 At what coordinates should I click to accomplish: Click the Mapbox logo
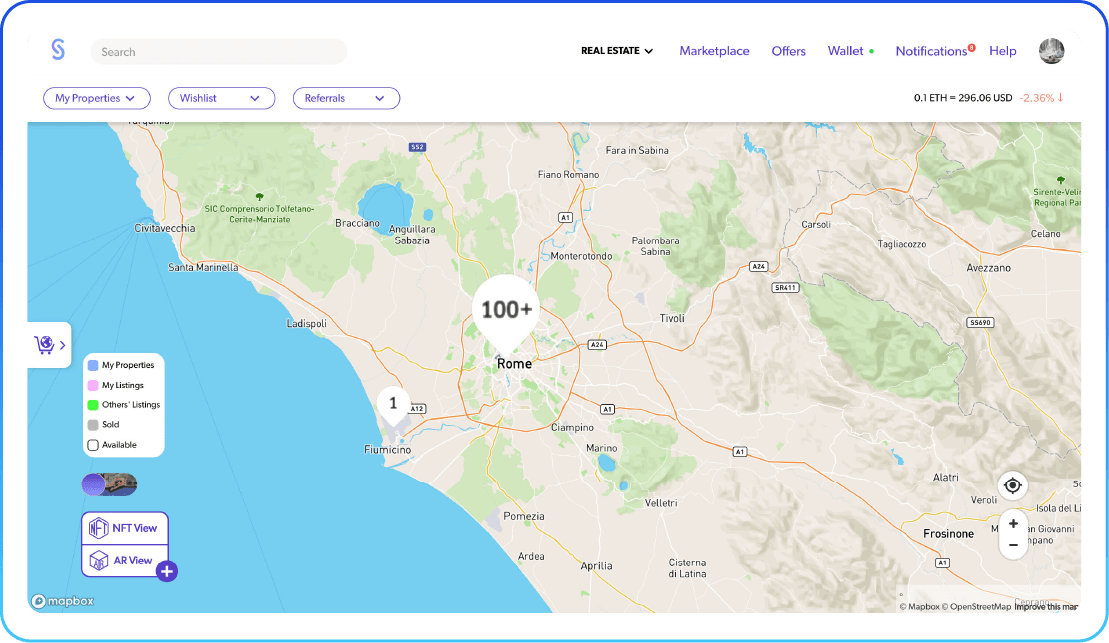pyautogui.click(x=62, y=601)
